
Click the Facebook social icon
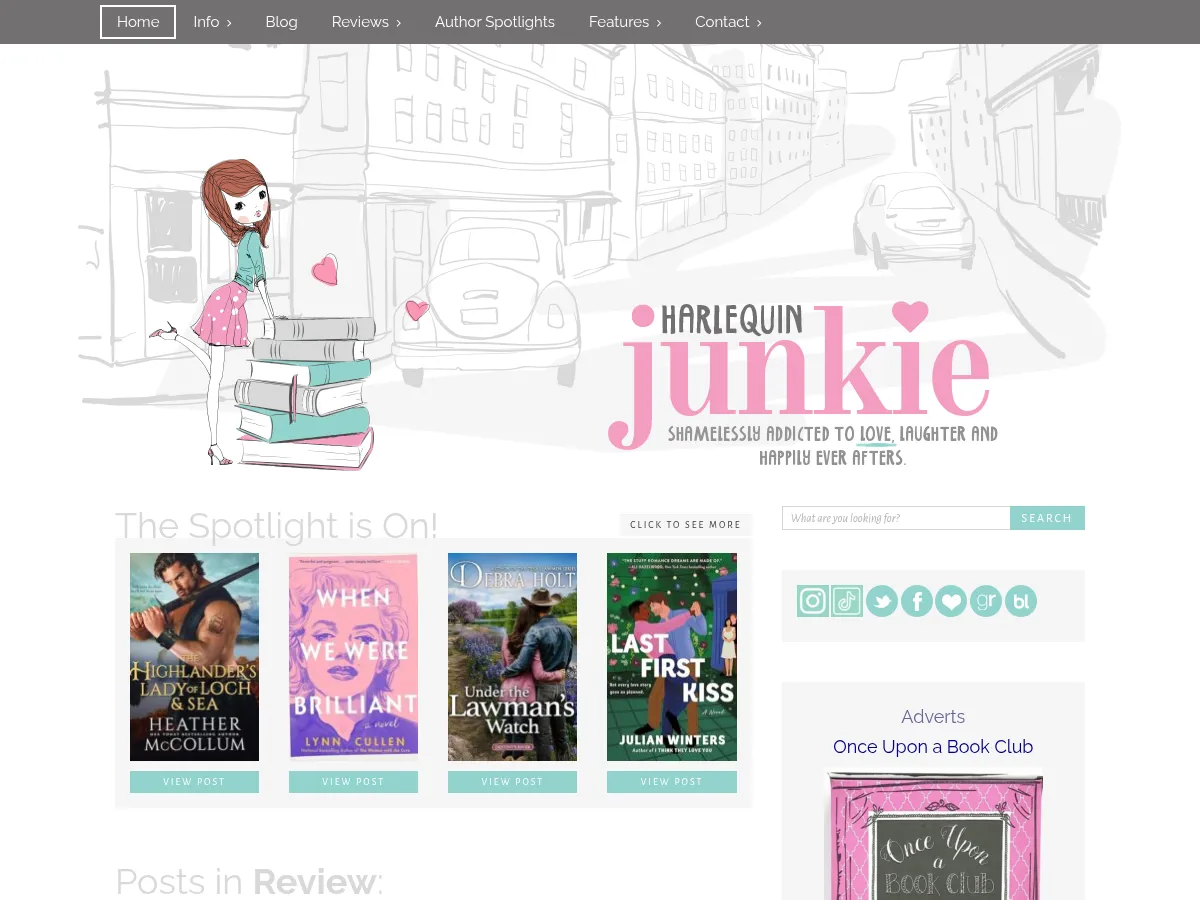[x=916, y=600]
